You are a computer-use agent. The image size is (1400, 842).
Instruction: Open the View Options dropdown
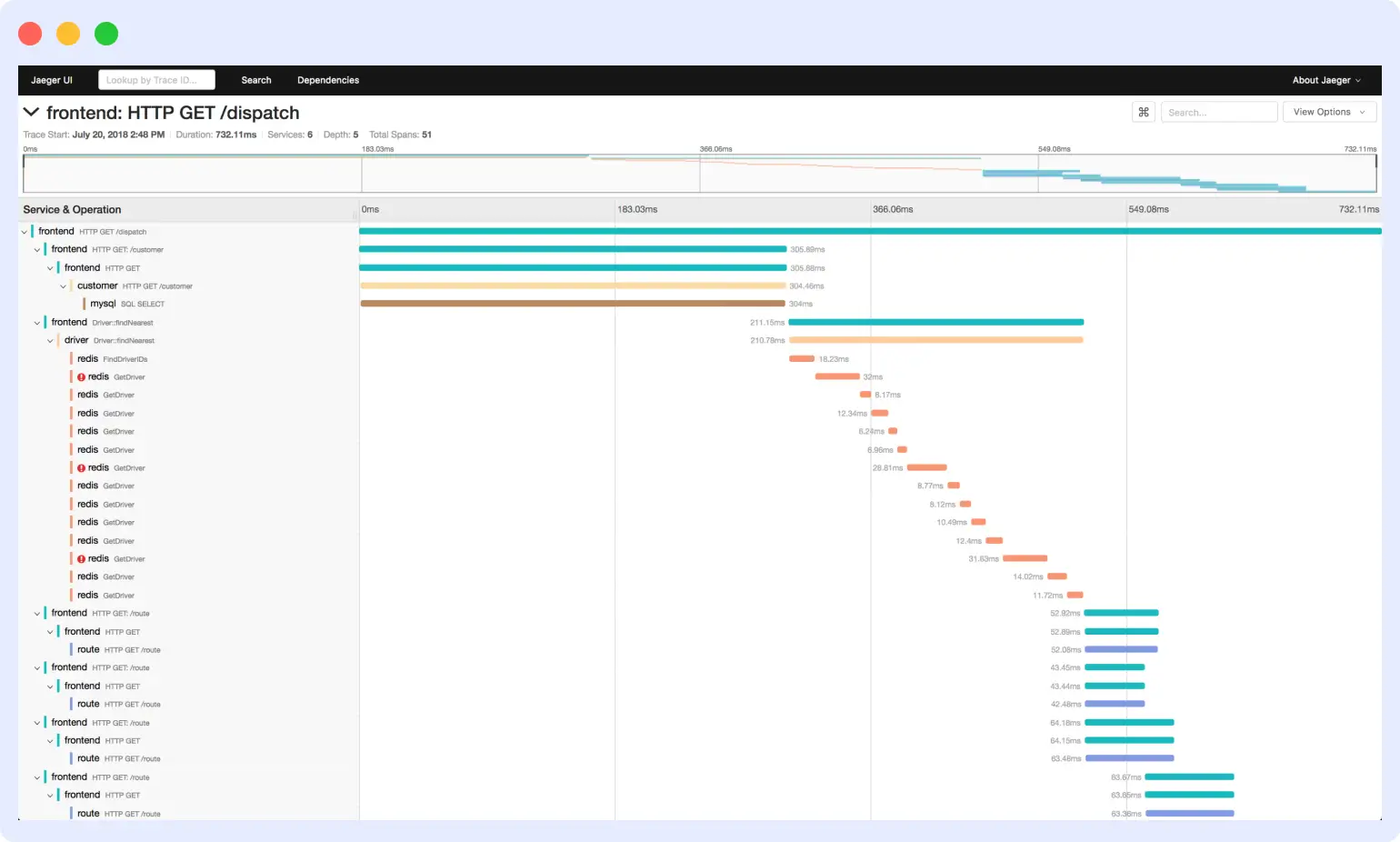coord(1329,112)
